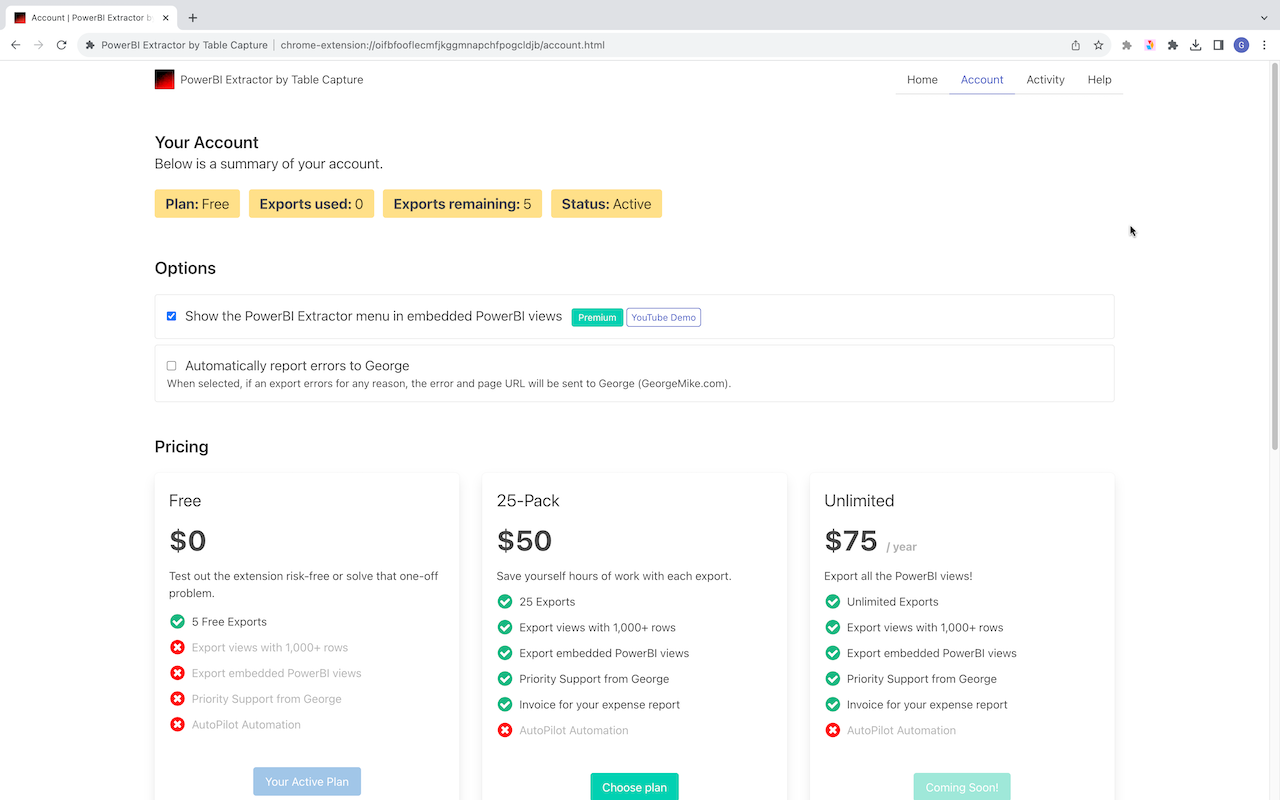Image resolution: width=1280 pixels, height=800 pixels.
Task: Click the browser address bar URL
Action: click(442, 45)
